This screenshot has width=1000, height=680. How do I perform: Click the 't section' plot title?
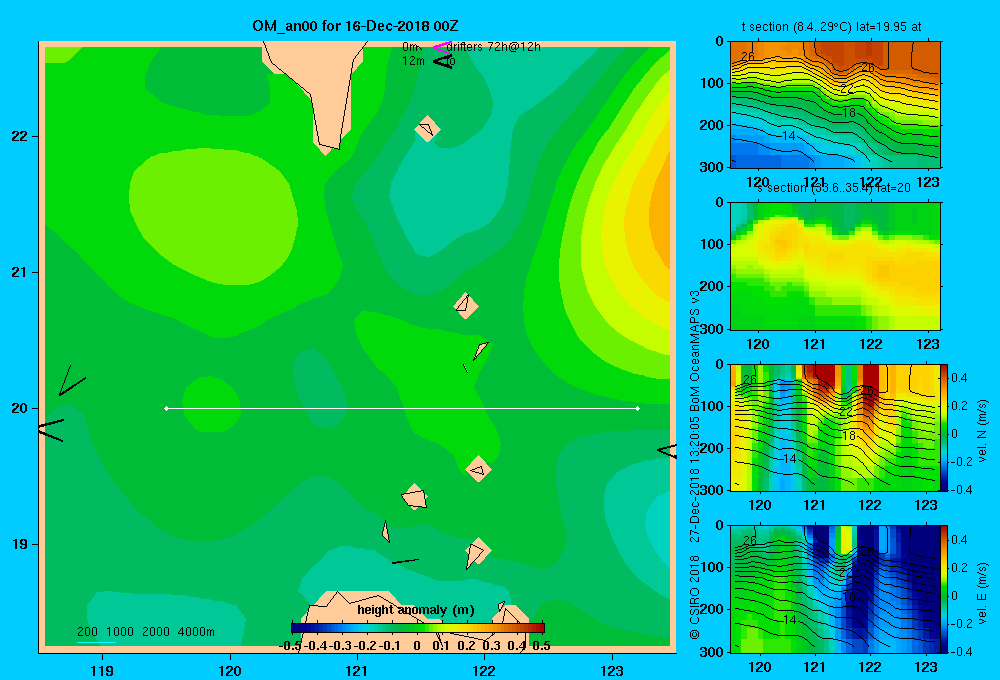tap(832, 27)
